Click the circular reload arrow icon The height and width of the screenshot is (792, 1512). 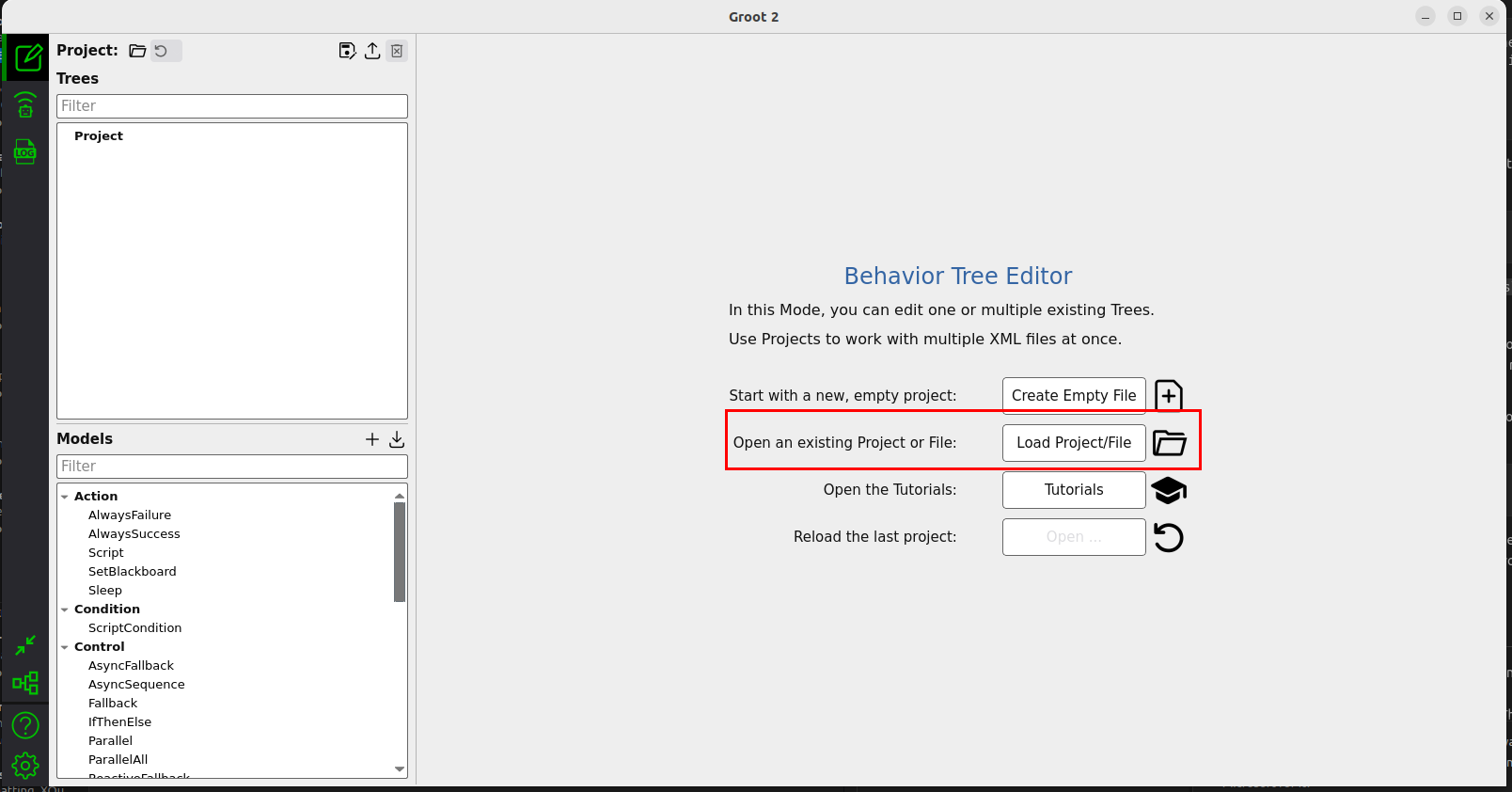1169,537
